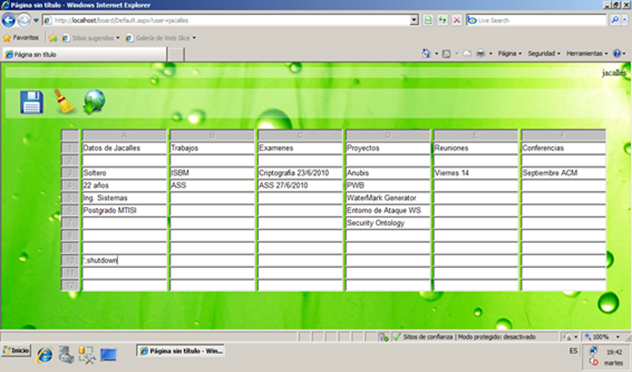
Task: Click the red X stop loading button
Action: coord(456,20)
